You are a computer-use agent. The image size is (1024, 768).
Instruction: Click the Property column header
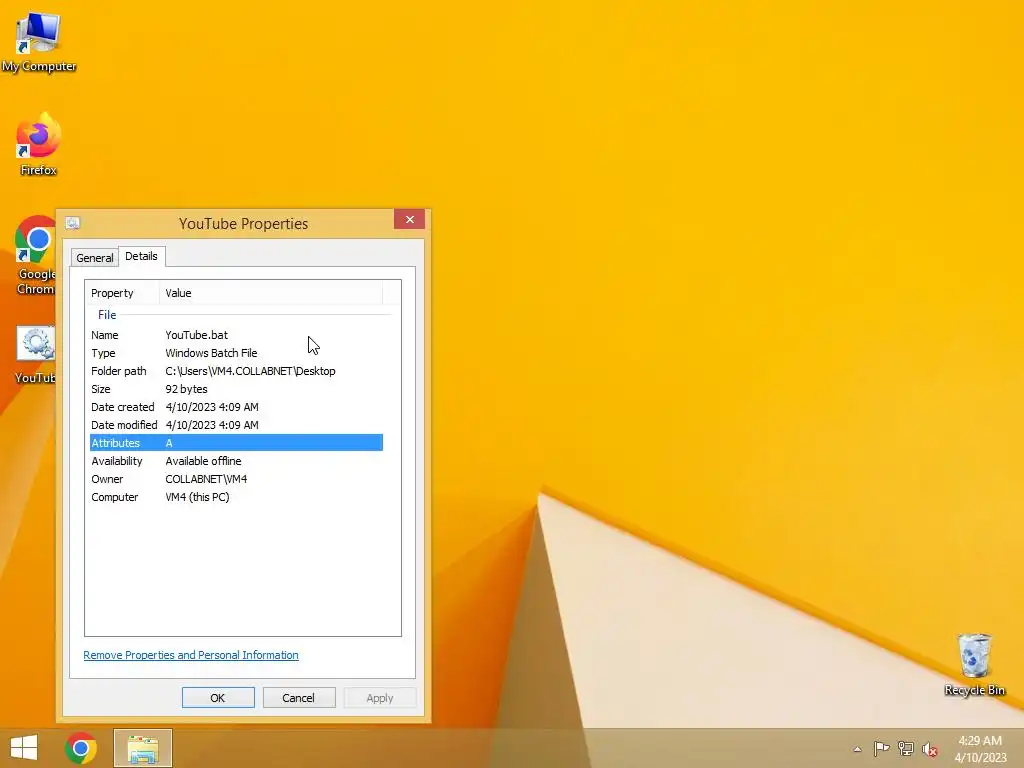(122, 293)
